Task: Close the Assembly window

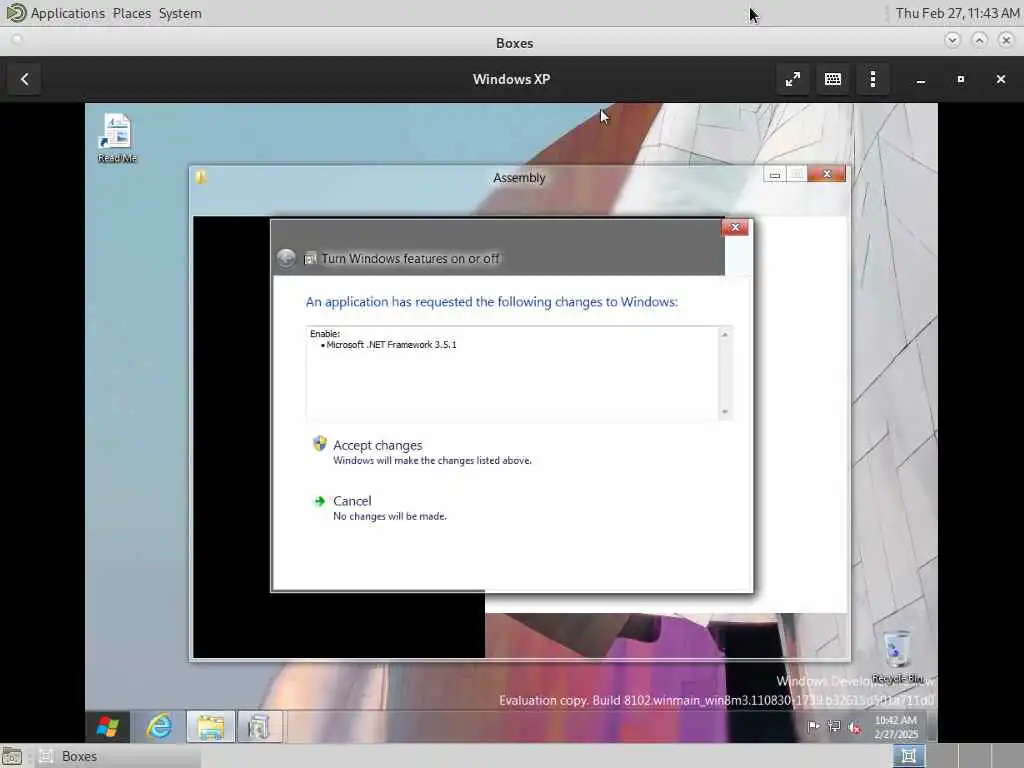Action: (x=827, y=174)
